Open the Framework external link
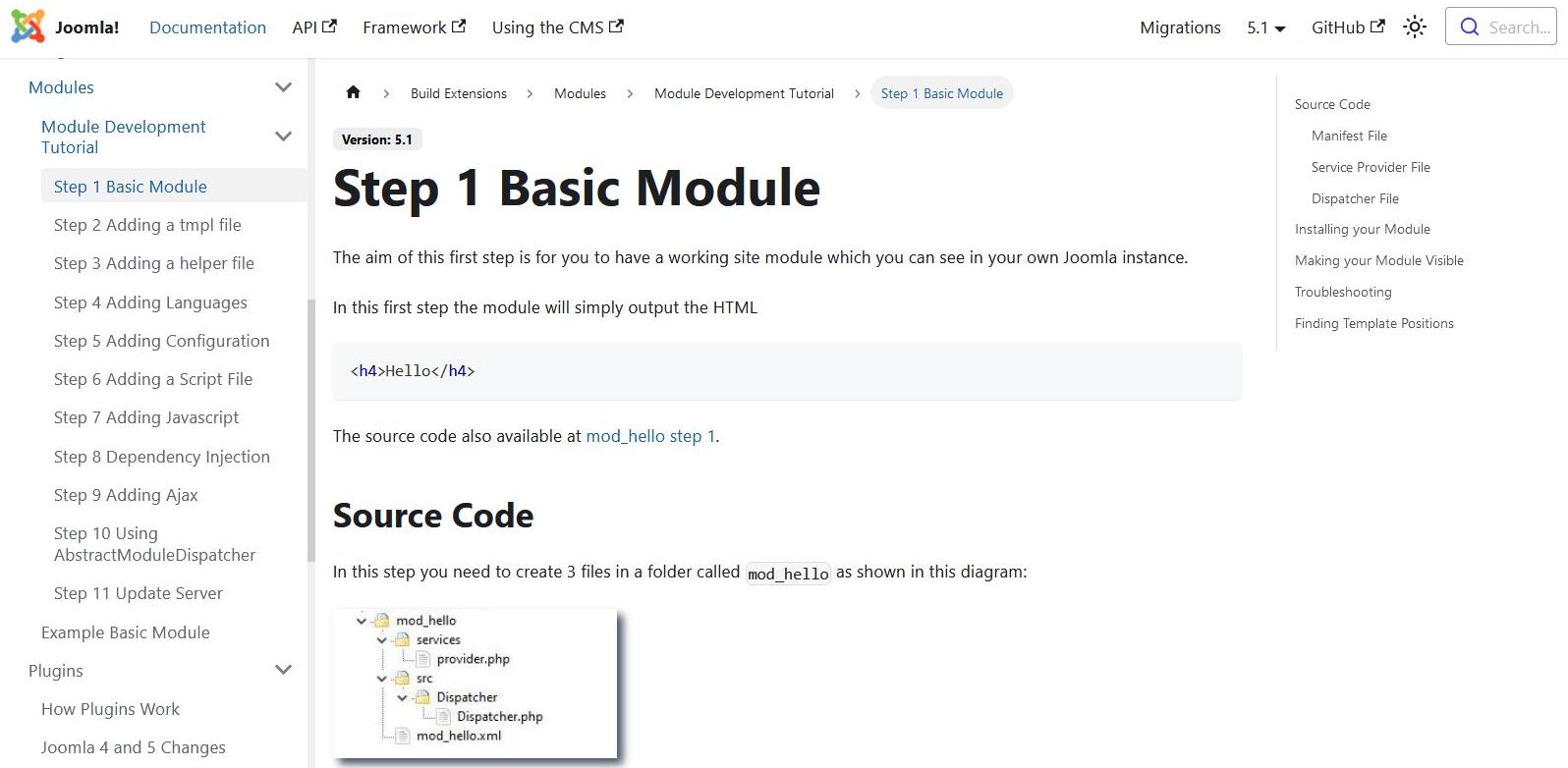 pyautogui.click(x=414, y=27)
